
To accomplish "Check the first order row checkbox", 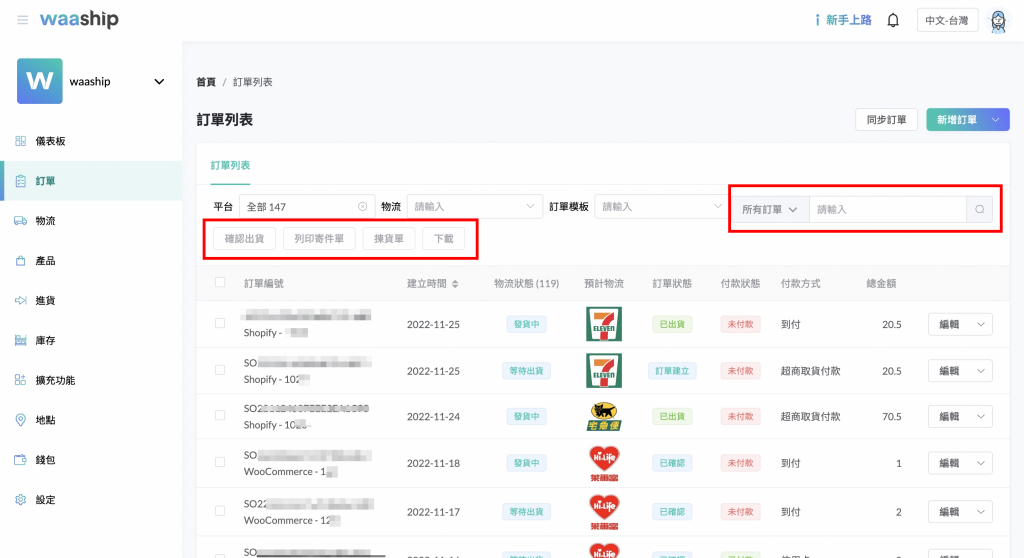I will 220,324.
